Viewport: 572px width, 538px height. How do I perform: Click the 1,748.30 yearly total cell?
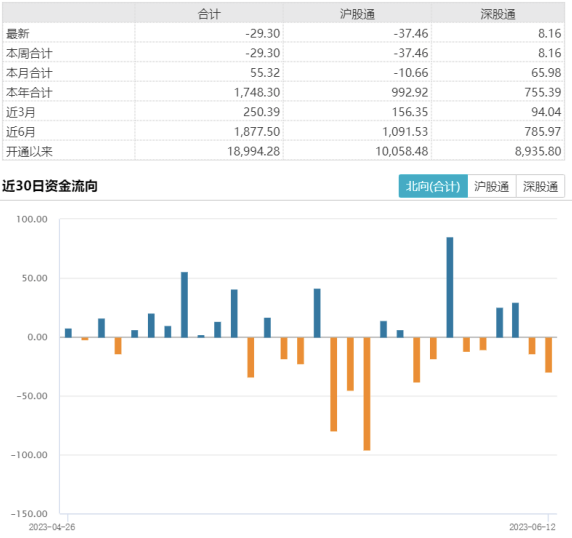click(257, 93)
